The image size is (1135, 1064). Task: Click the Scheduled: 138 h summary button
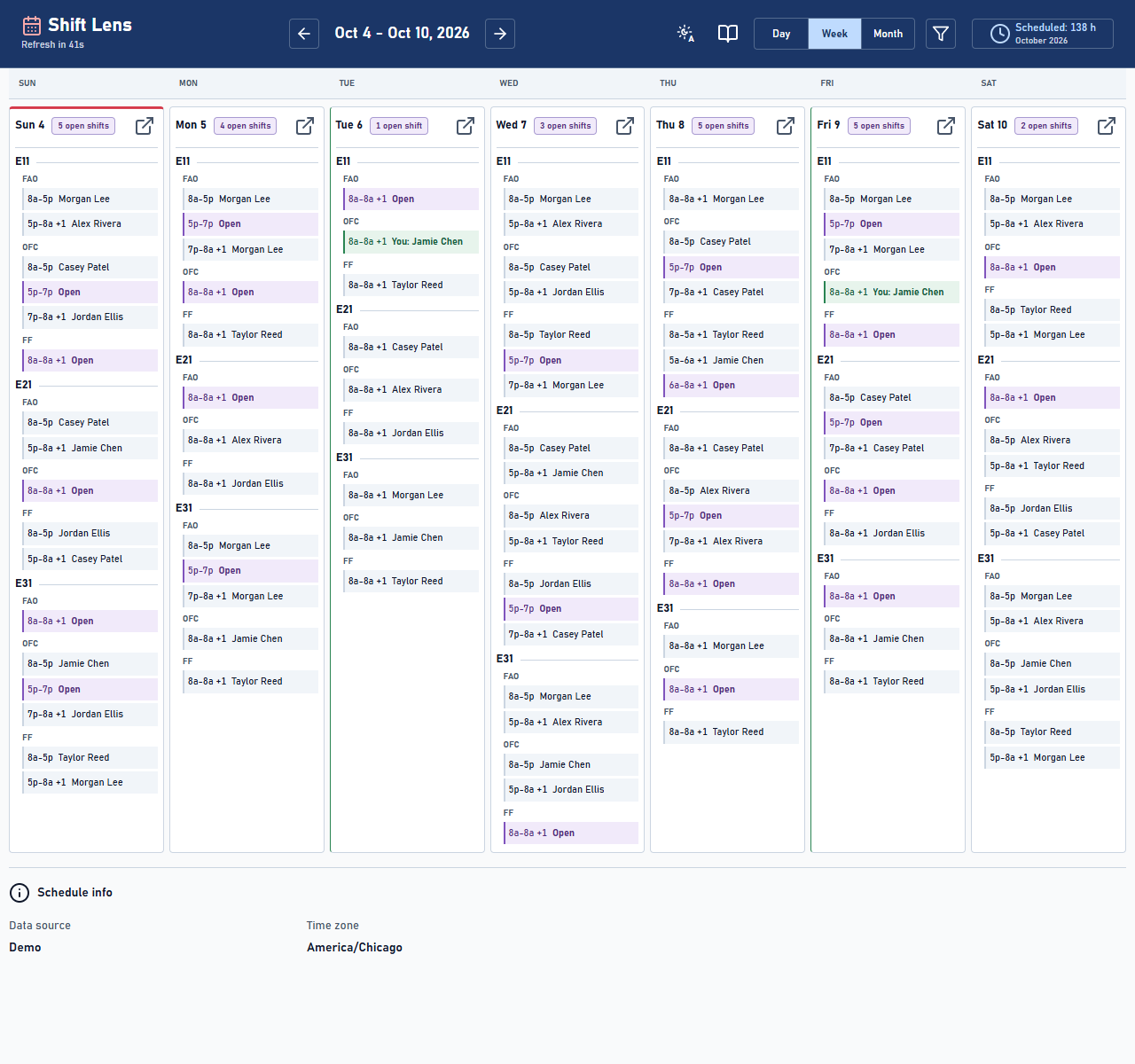[1043, 34]
